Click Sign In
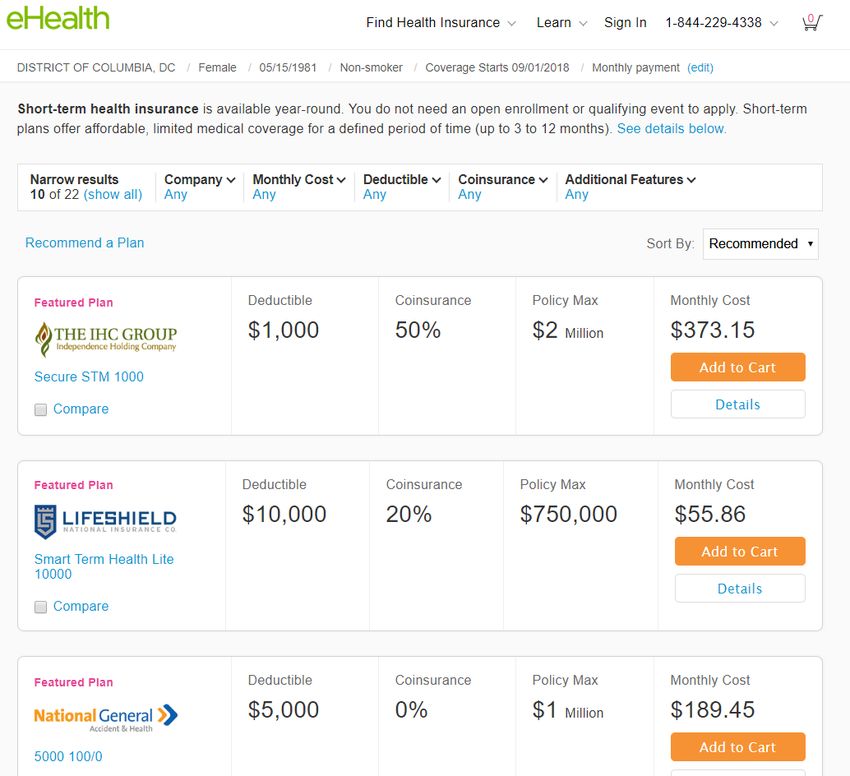Image resolution: width=850 pixels, height=776 pixels. 625,23
